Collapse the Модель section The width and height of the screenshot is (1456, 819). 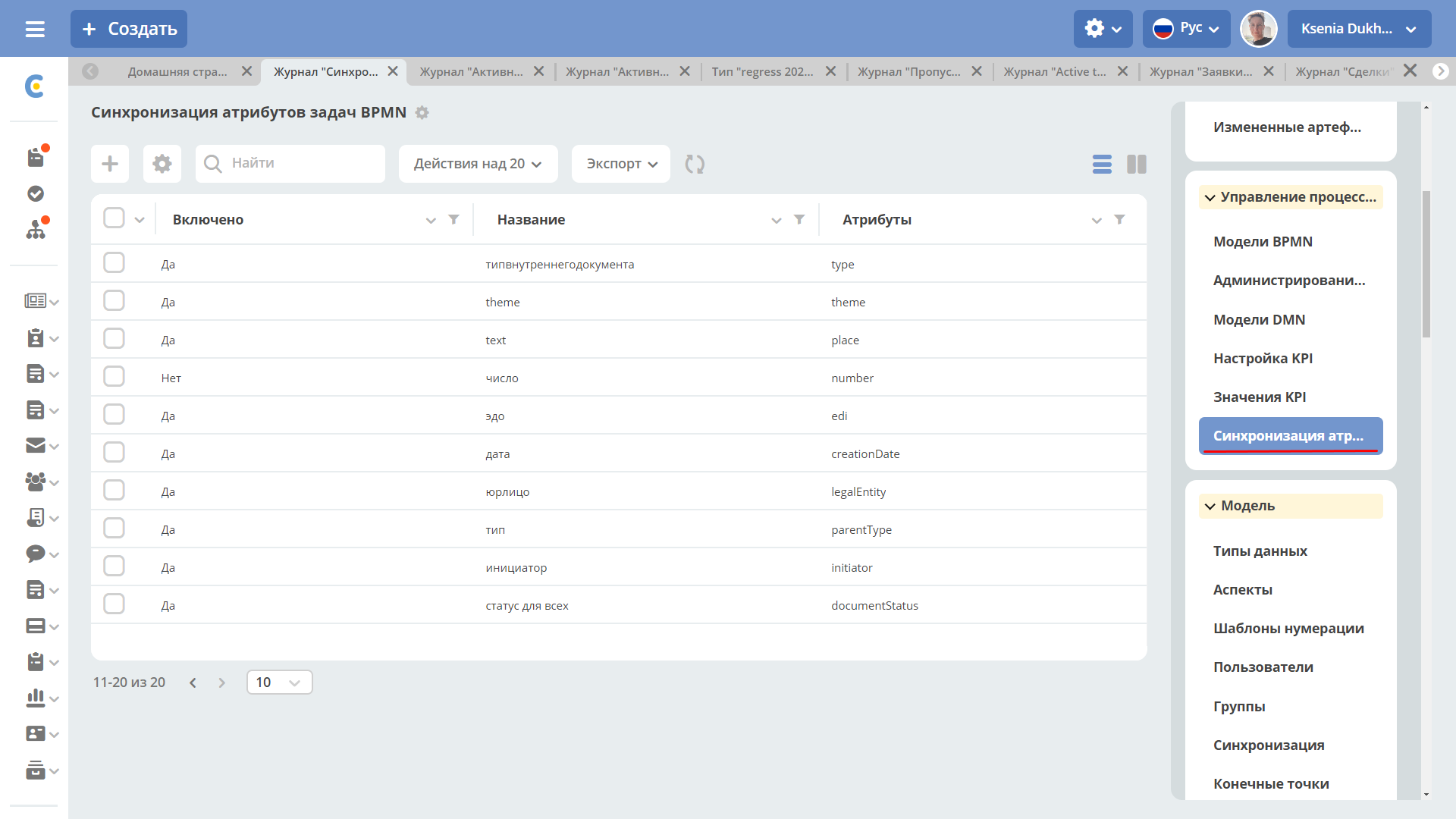click(x=1291, y=506)
